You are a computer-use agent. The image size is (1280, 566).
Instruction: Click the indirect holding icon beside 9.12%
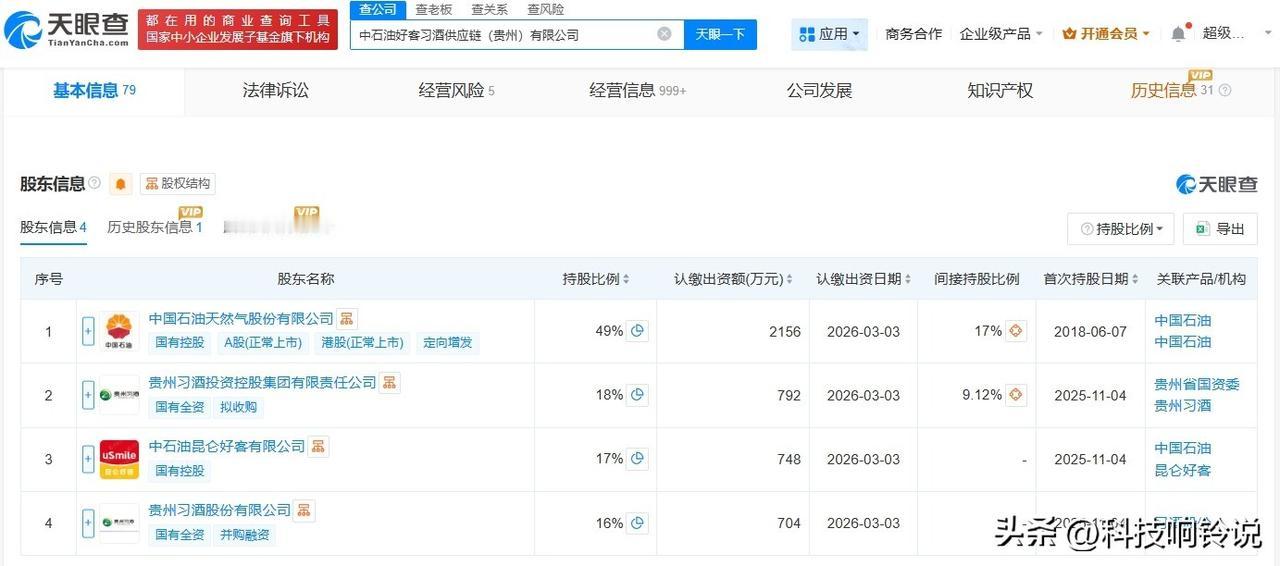tap(1016, 395)
